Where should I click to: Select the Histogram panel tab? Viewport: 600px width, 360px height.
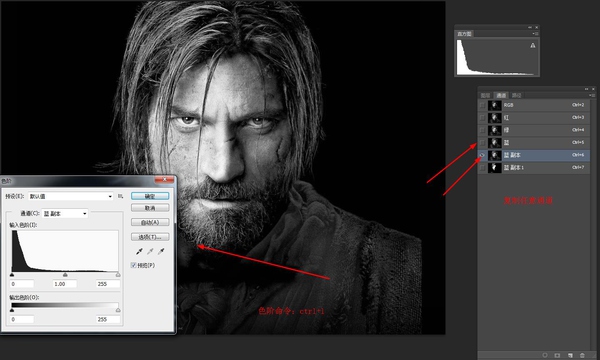464,34
